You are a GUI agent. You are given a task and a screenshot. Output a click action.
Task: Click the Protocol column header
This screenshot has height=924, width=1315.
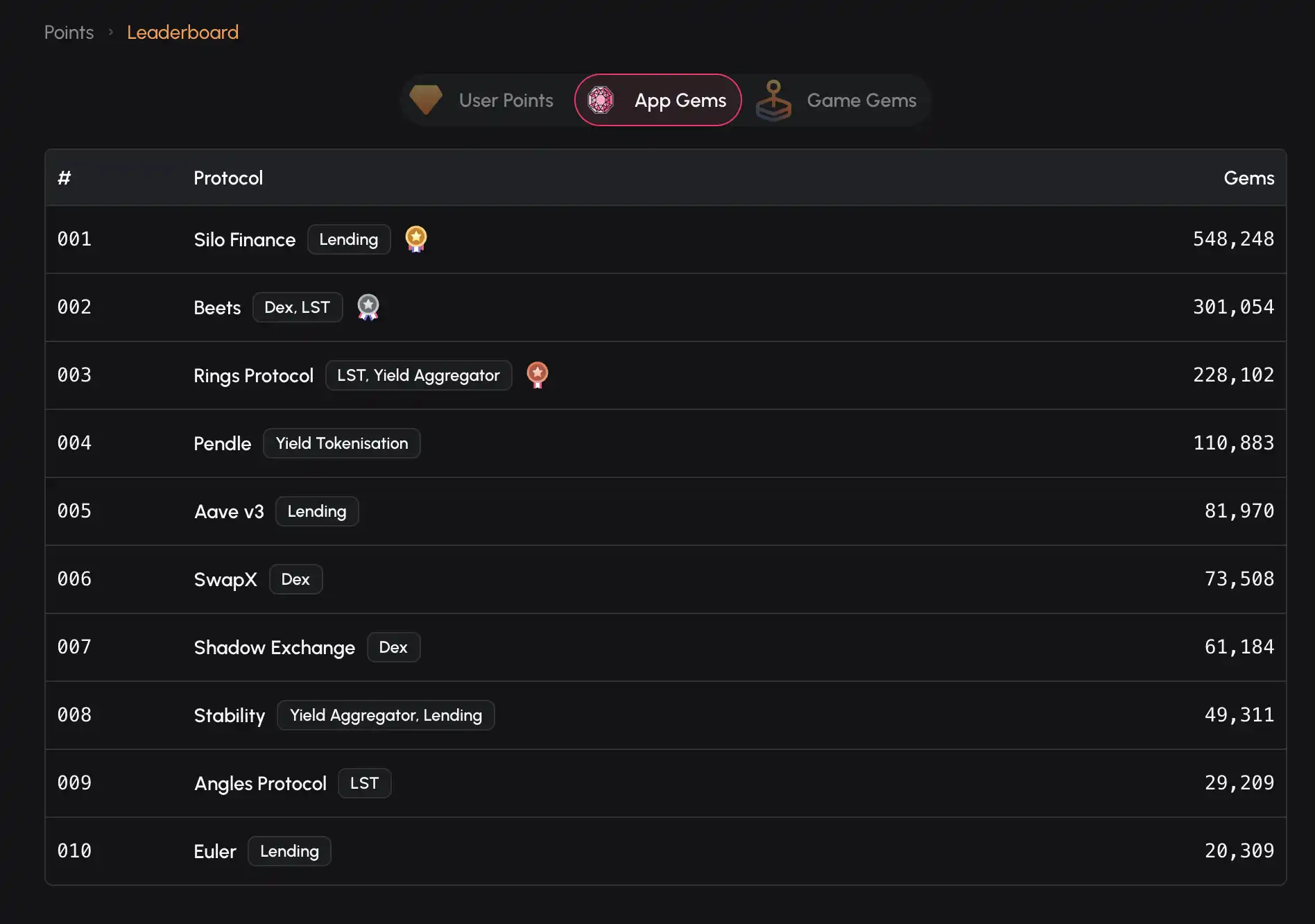point(228,178)
